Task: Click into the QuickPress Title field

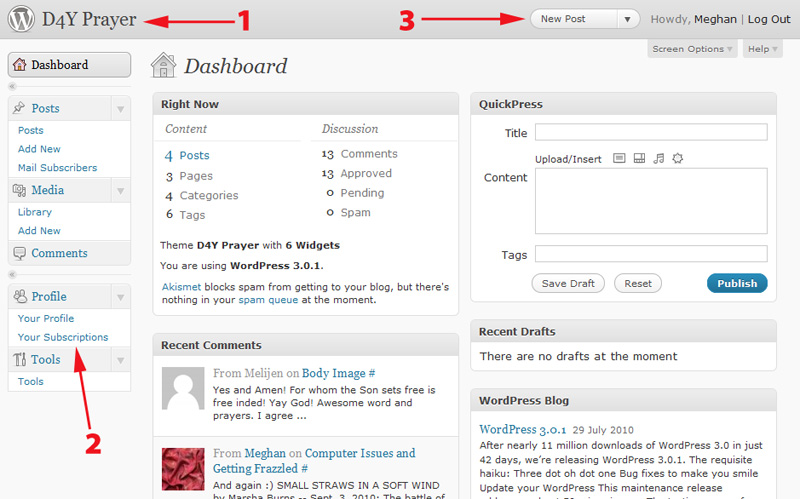Action: pos(651,132)
